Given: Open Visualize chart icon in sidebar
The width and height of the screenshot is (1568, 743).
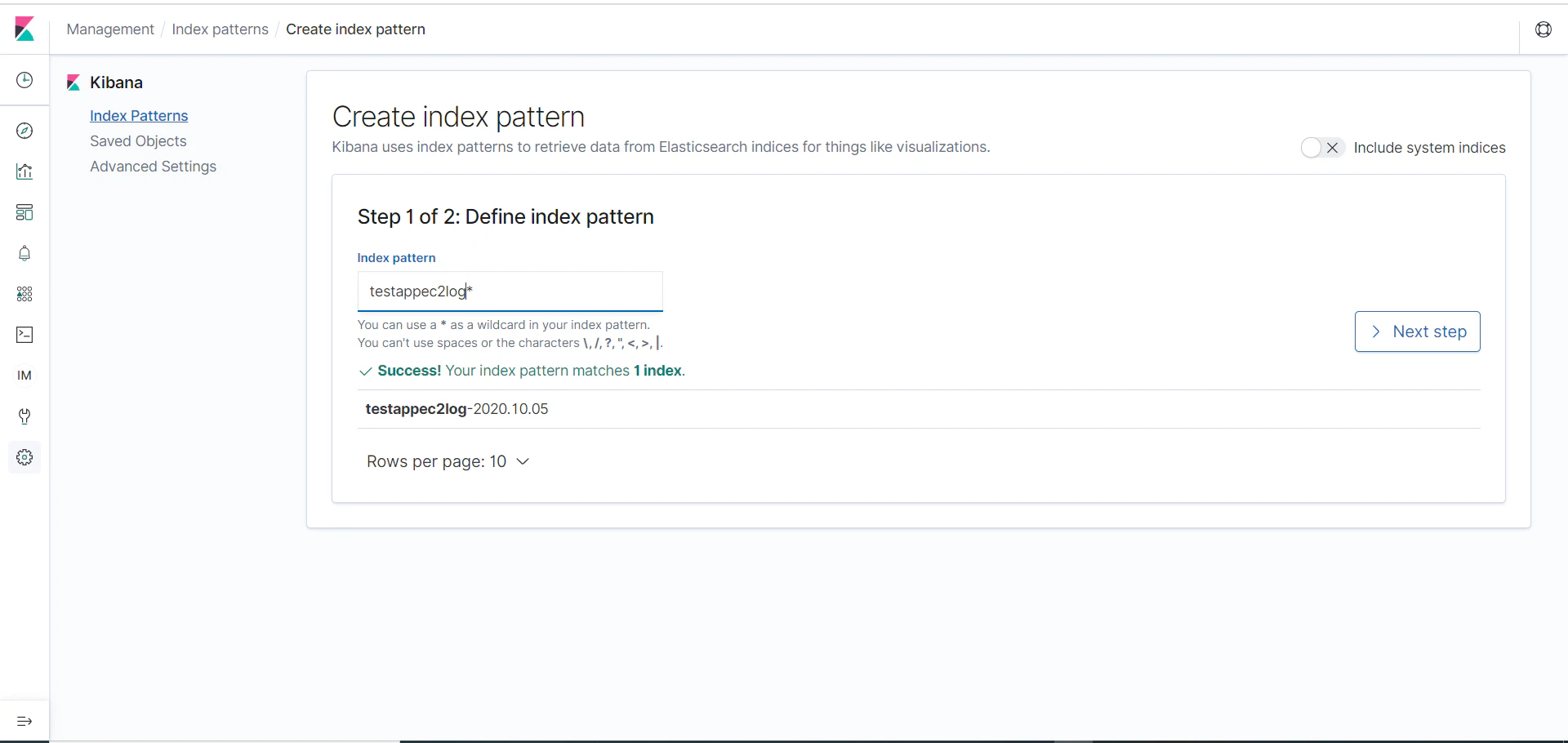Looking at the screenshot, I should click(24, 171).
